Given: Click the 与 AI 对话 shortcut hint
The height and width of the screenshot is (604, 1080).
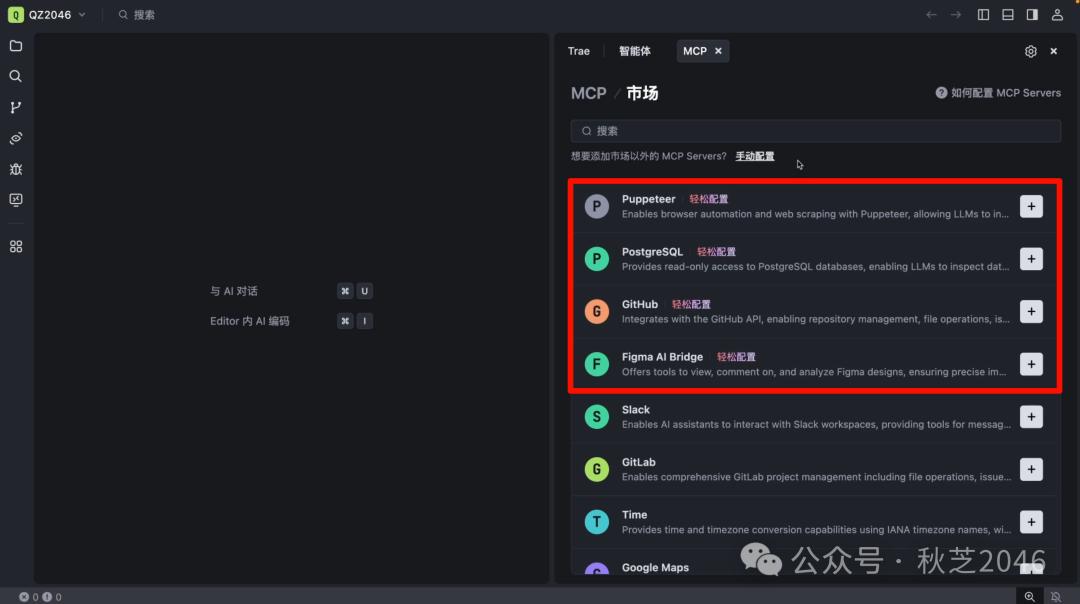Looking at the screenshot, I should click(x=233, y=291).
